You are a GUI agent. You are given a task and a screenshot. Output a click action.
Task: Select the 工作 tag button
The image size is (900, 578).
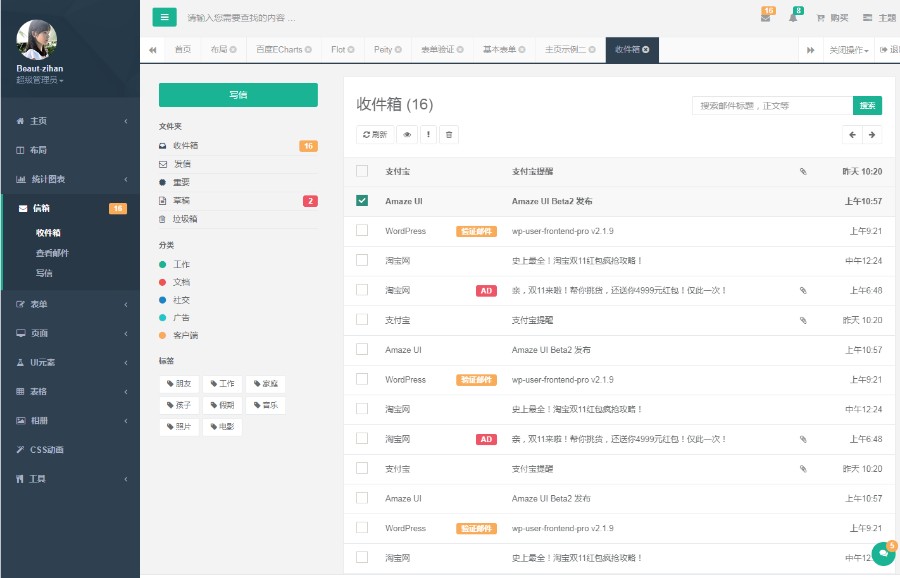(x=222, y=383)
